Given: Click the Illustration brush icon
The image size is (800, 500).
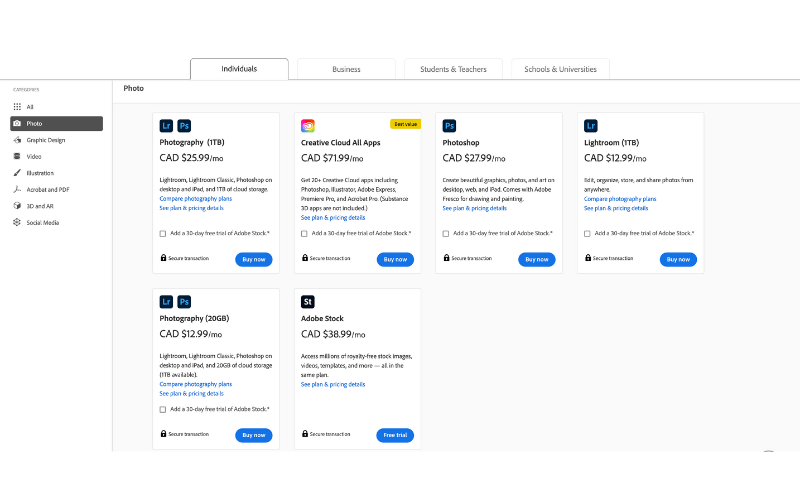Looking at the screenshot, I should 17,173.
